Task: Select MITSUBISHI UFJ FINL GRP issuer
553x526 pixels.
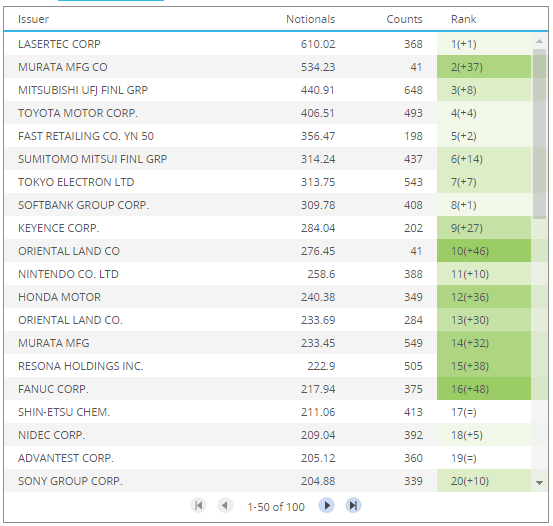Action: pyautogui.click(x=83, y=90)
